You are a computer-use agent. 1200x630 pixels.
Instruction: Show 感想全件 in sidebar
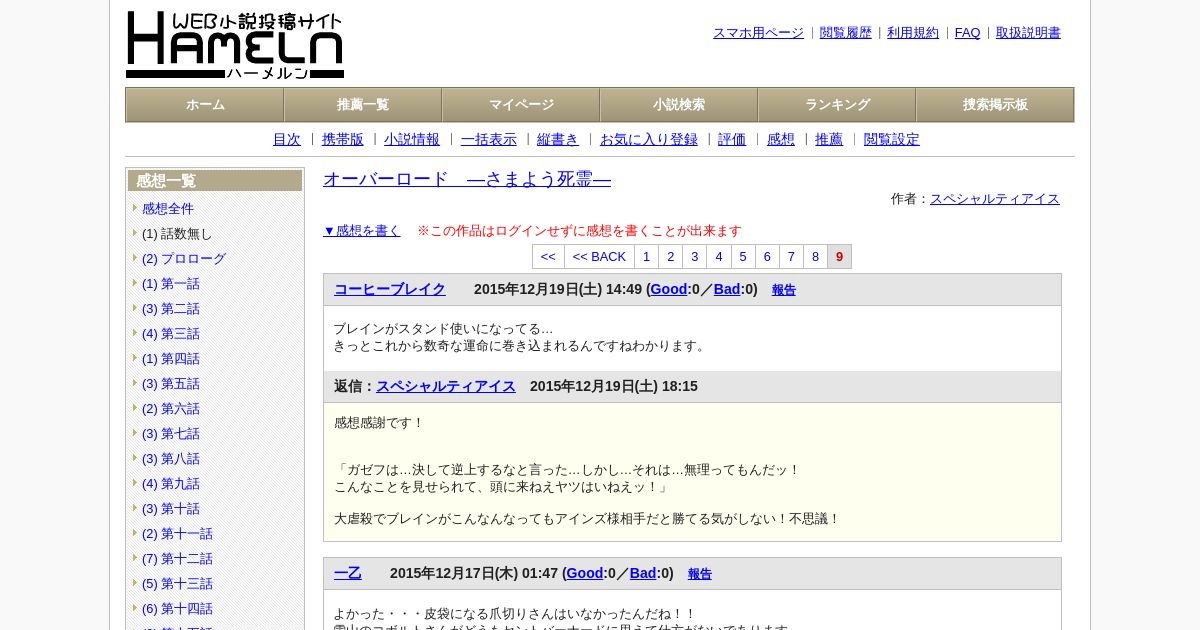pyautogui.click(x=168, y=209)
